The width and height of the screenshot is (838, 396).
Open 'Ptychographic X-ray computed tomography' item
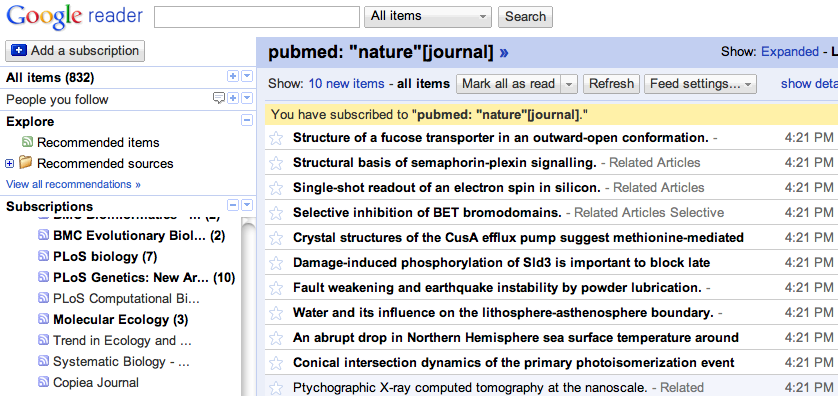coord(470,387)
